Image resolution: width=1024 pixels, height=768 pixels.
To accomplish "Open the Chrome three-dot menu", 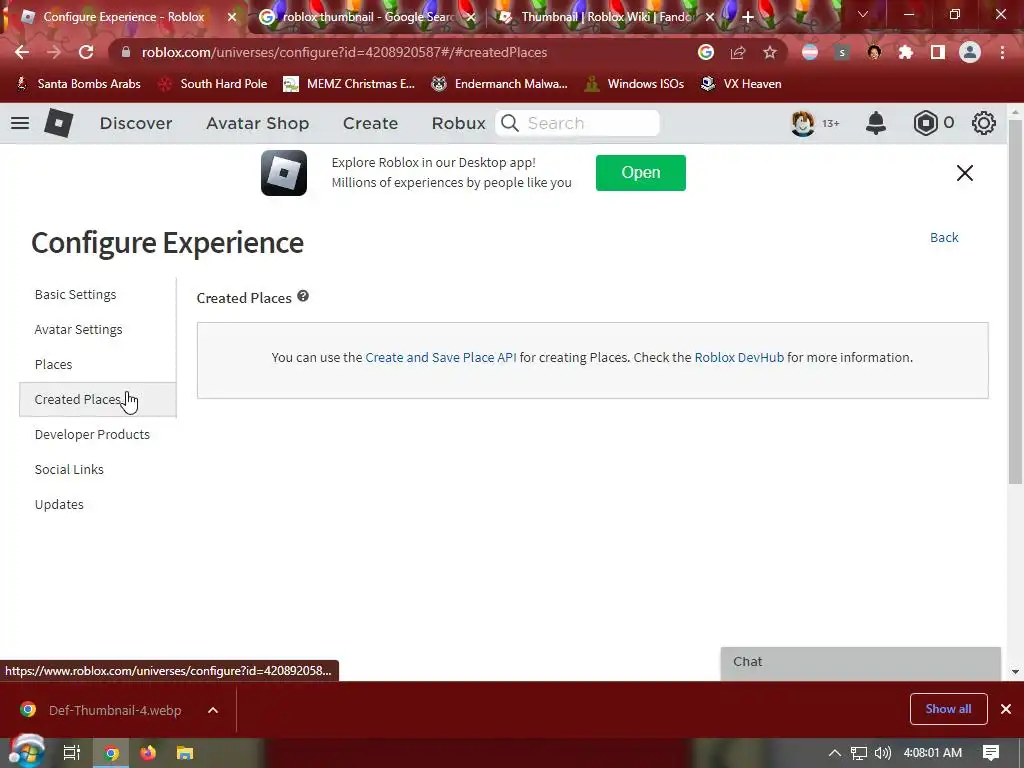I will tap(1002, 52).
